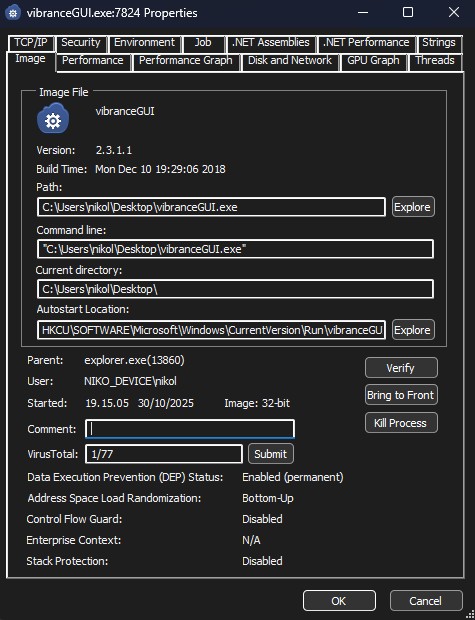Switch to the Strings tab
This screenshot has height=620, width=475.
[439, 42]
